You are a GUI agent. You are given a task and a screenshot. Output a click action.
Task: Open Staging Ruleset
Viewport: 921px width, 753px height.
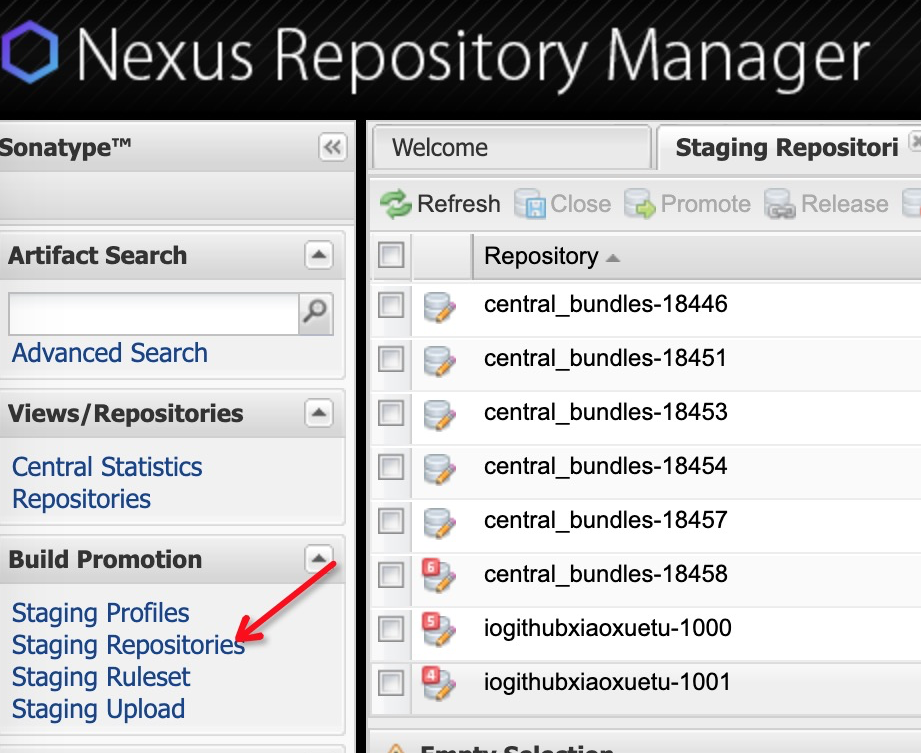click(x=101, y=677)
